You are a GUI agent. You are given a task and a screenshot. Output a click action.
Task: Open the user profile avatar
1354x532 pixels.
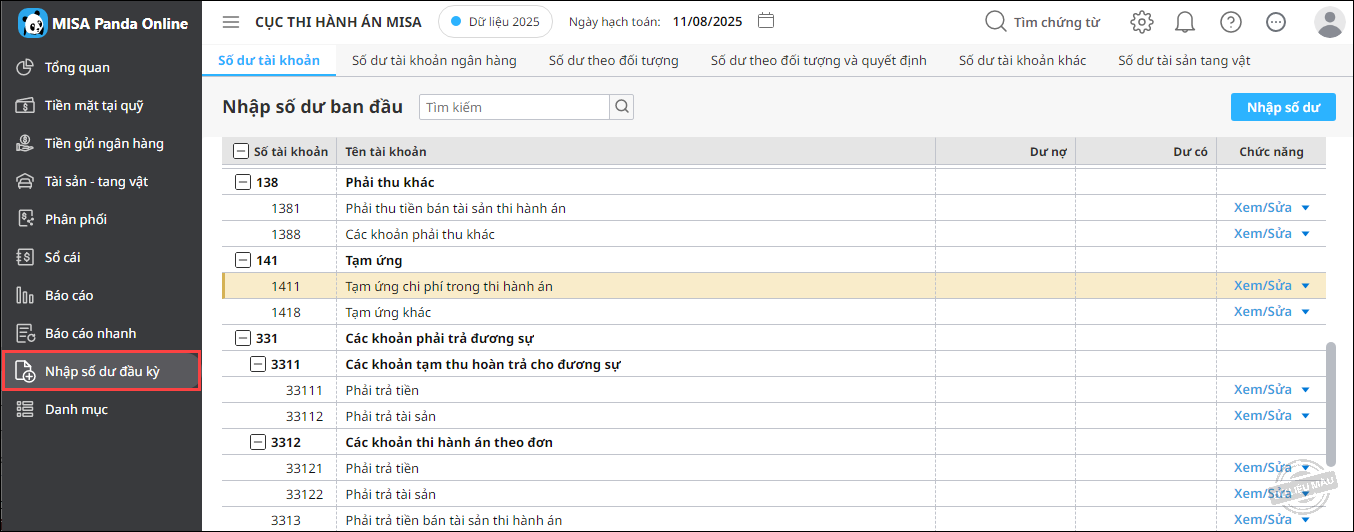(x=1329, y=22)
